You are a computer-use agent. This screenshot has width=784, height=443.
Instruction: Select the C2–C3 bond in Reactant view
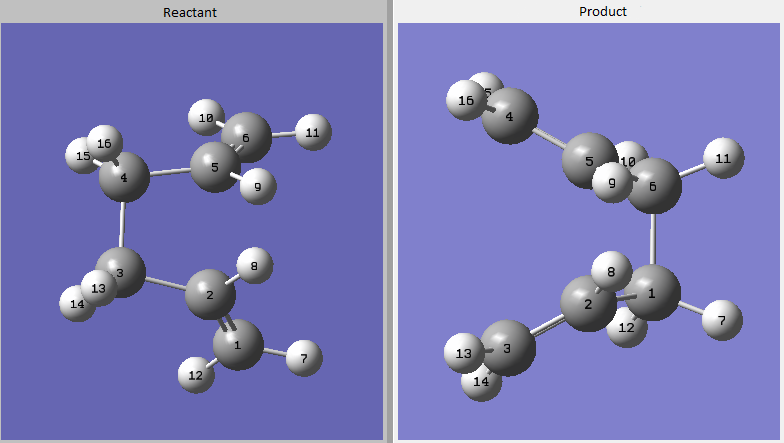165,284
